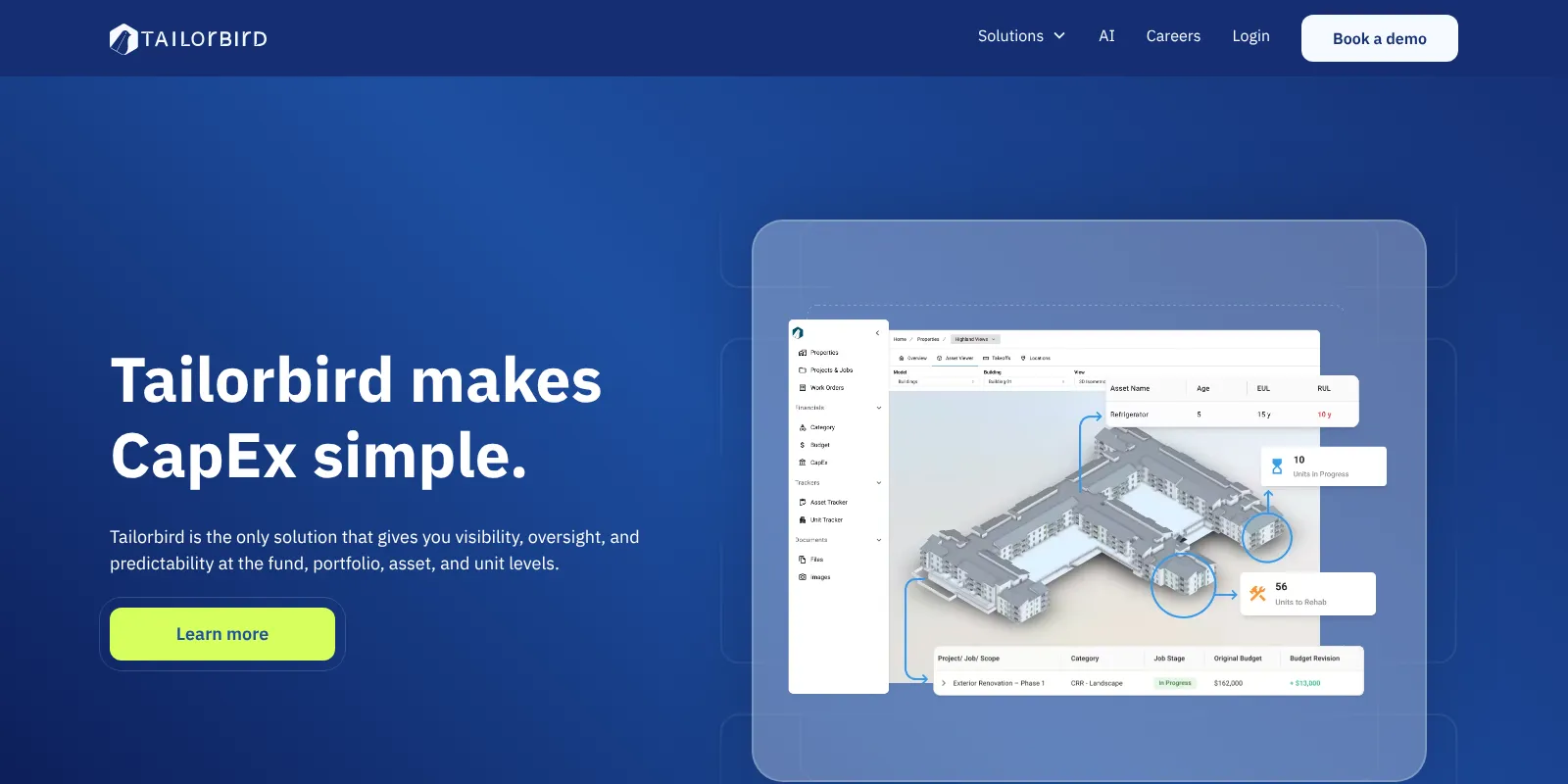Open the Asset Tracker sidebar item

point(823,503)
